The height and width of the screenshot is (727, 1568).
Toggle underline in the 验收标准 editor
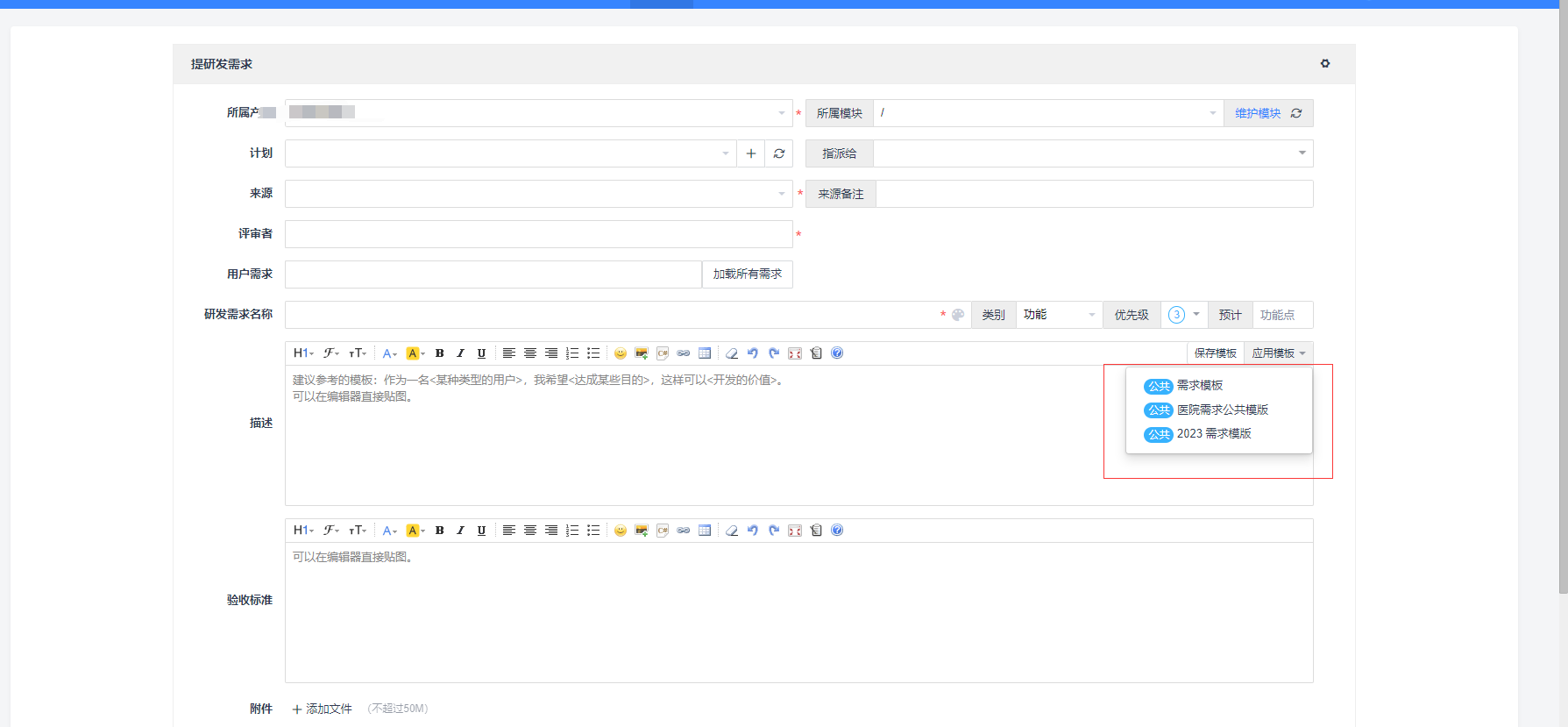pyautogui.click(x=481, y=531)
